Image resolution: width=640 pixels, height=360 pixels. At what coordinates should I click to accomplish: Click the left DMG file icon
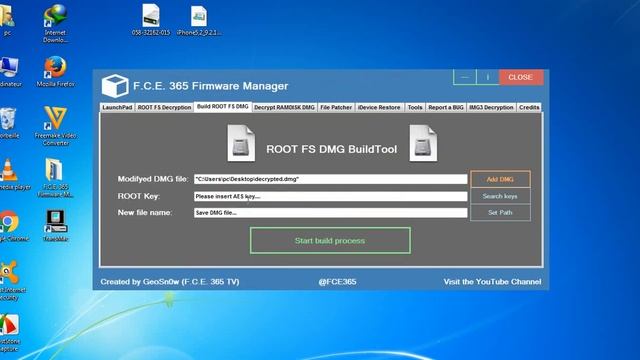[241, 143]
